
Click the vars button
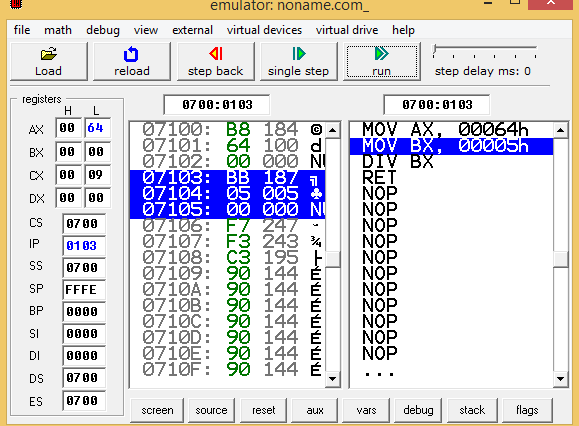pos(366,410)
